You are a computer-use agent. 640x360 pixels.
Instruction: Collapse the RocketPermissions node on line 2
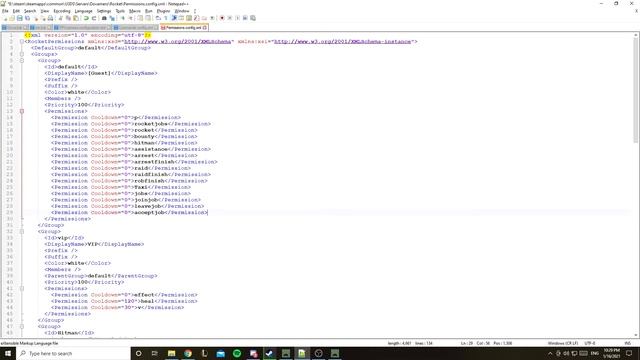(22, 42)
